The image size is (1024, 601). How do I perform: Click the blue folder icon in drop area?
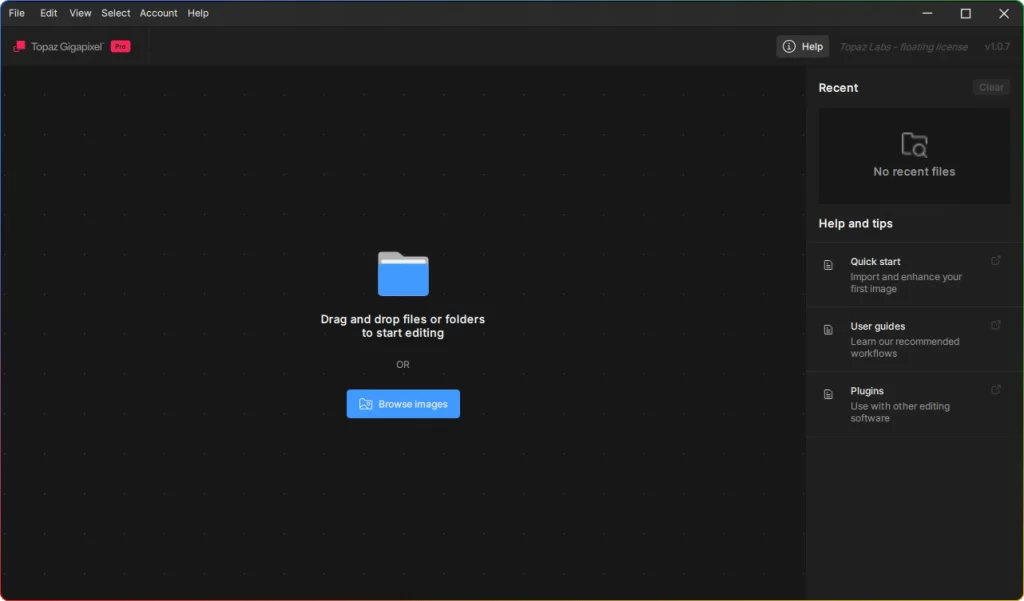point(403,273)
